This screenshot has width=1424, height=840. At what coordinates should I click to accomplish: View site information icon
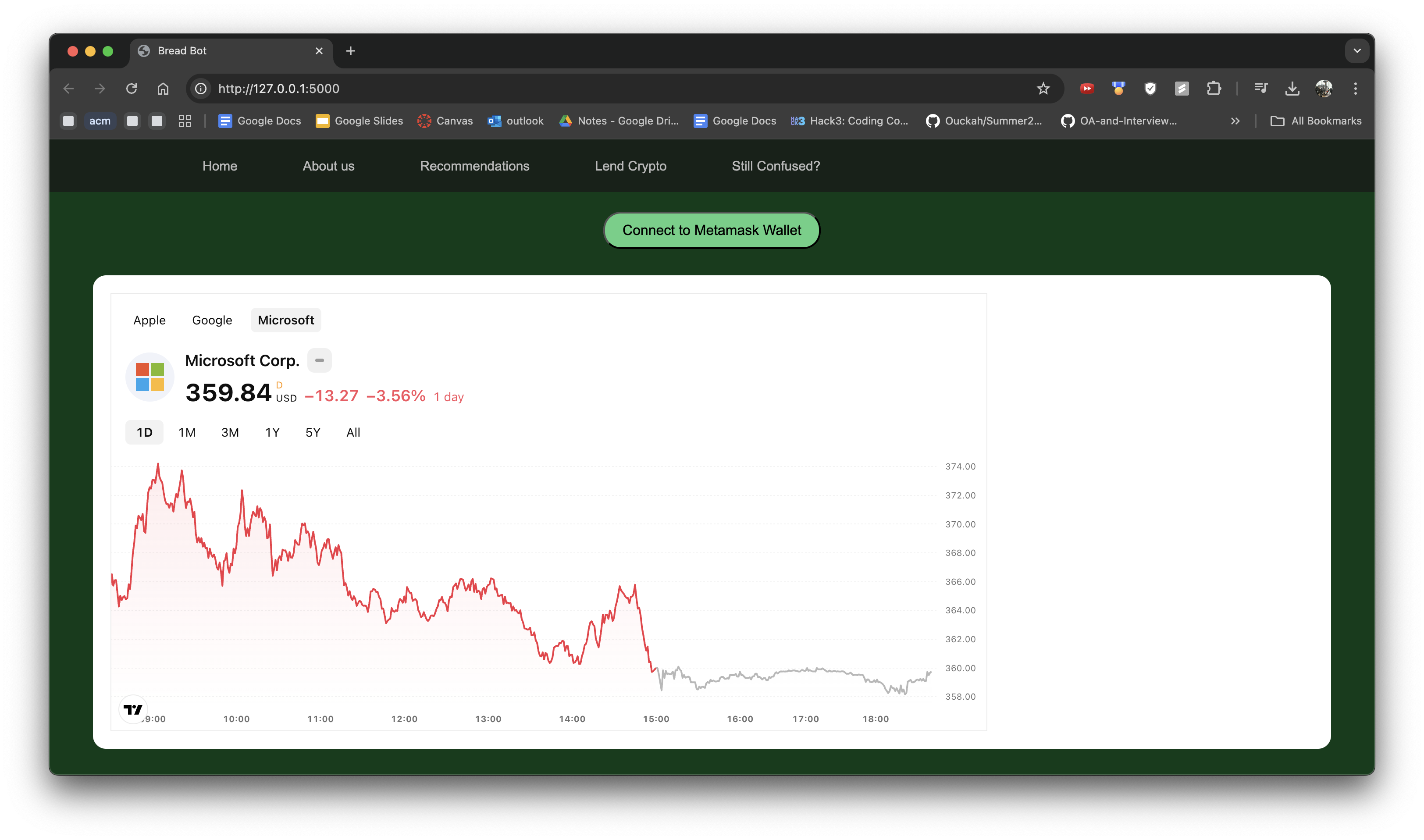click(201, 88)
